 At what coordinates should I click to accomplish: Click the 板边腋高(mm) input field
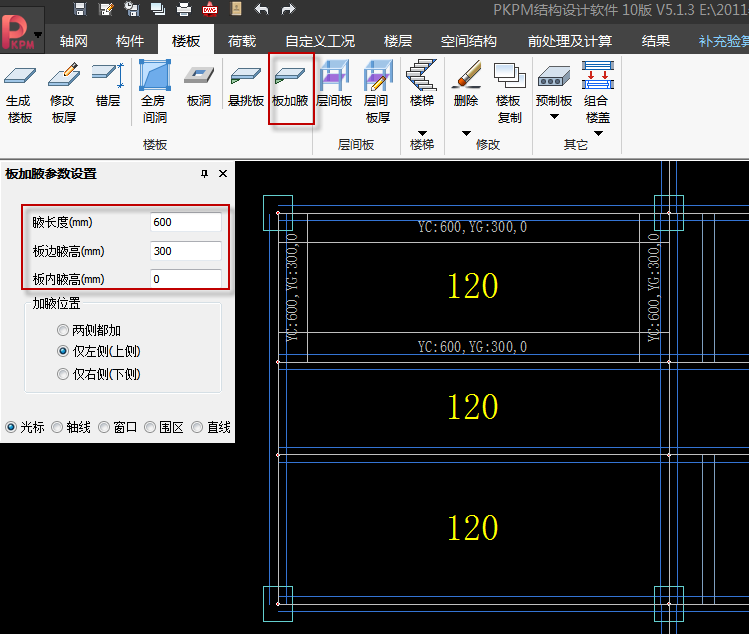click(186, 251)
